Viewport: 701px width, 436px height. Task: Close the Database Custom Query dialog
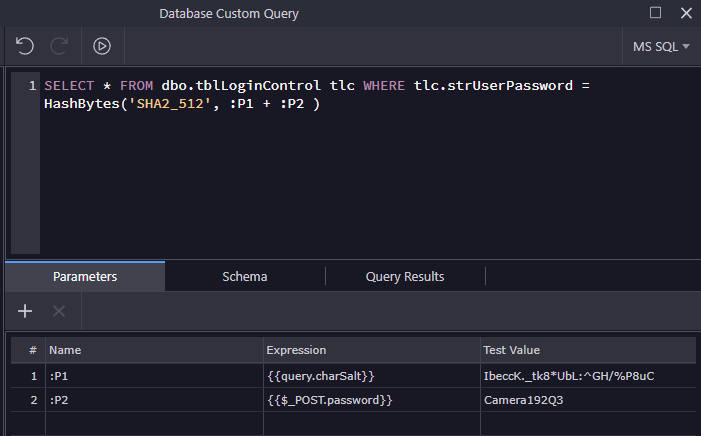click(x=685, y=13)
